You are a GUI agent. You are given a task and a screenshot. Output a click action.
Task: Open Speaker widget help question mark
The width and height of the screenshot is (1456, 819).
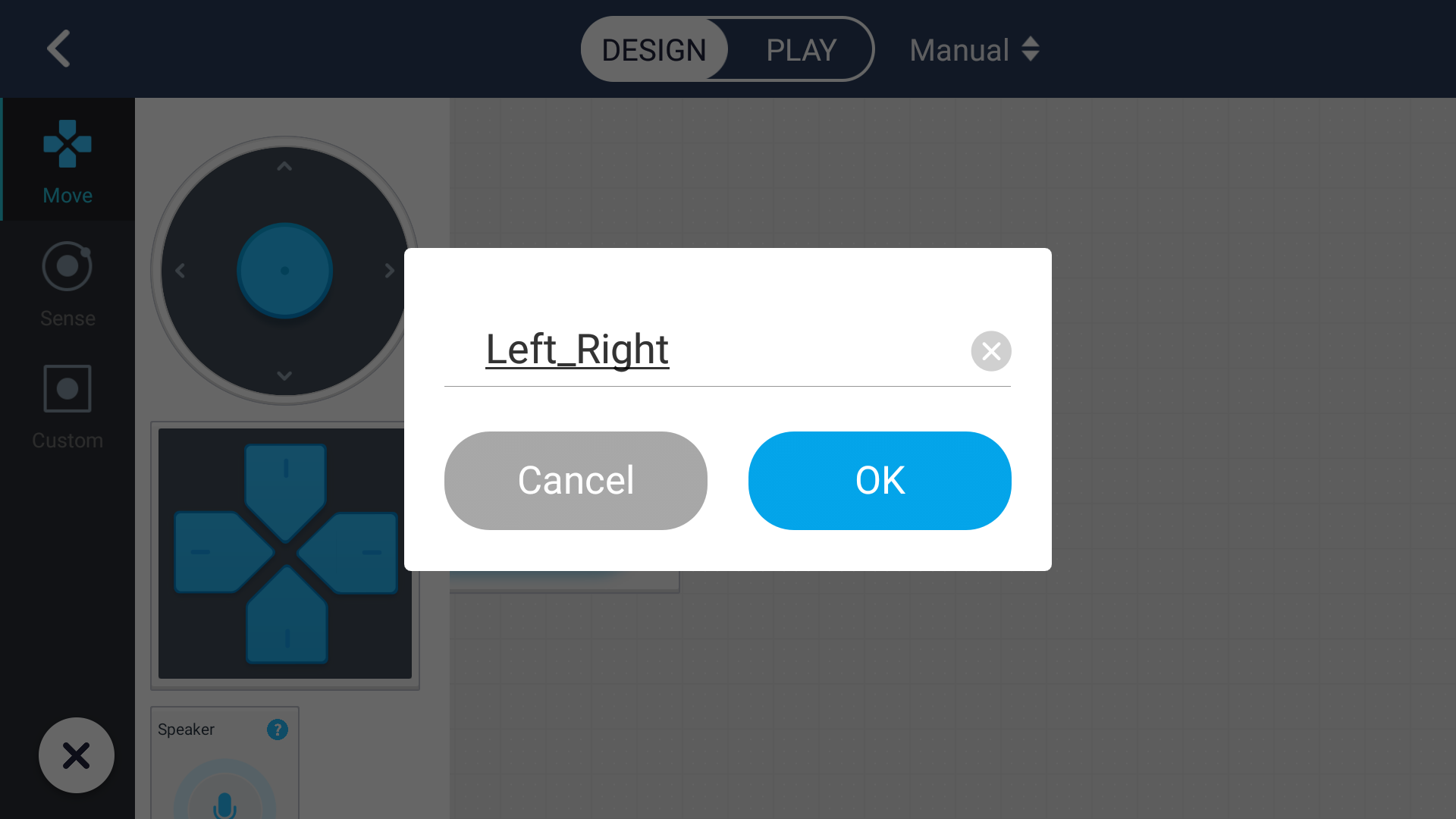(x=278, y=730)
